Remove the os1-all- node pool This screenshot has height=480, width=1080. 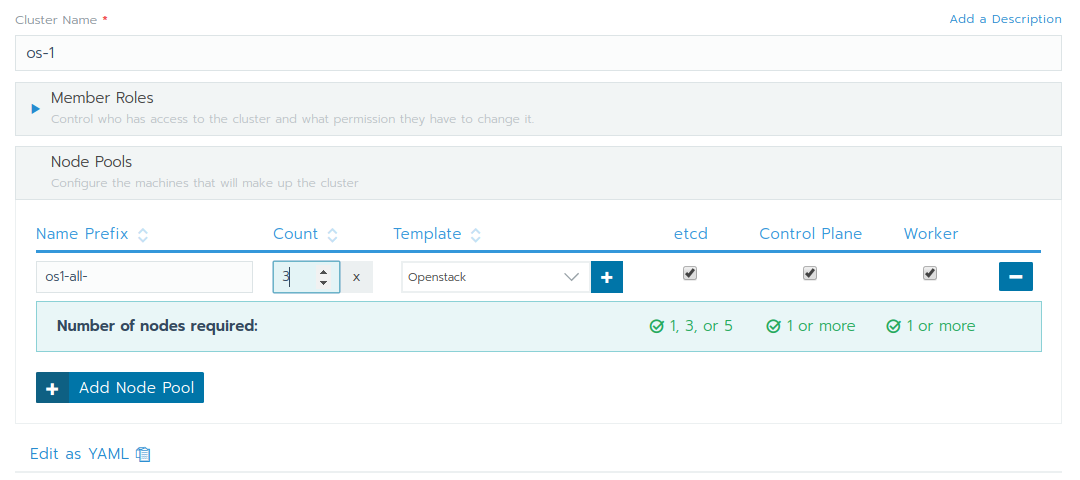click(1015, 277)
